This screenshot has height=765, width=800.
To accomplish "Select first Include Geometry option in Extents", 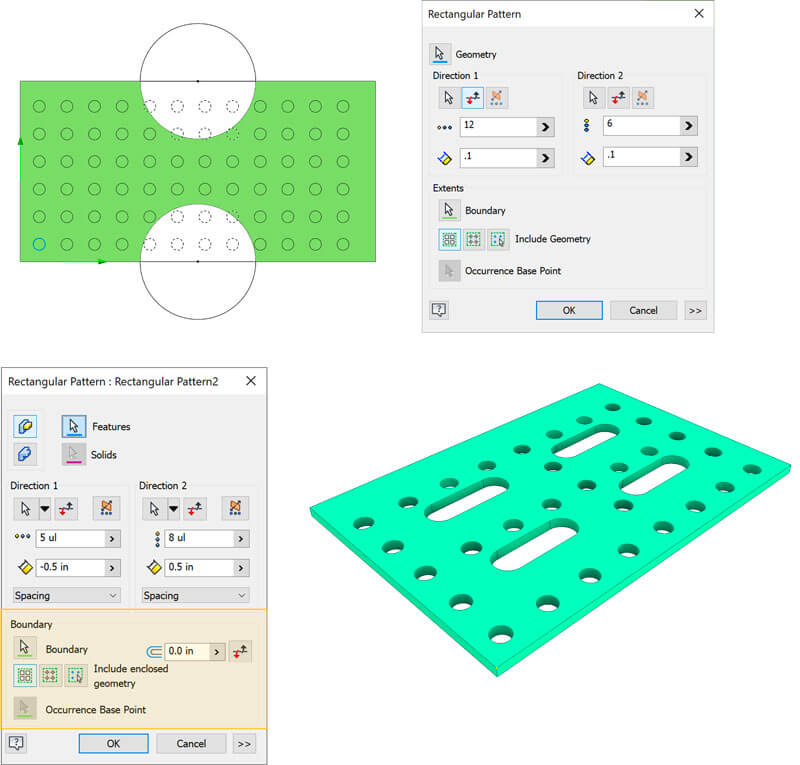I will 449,239.
